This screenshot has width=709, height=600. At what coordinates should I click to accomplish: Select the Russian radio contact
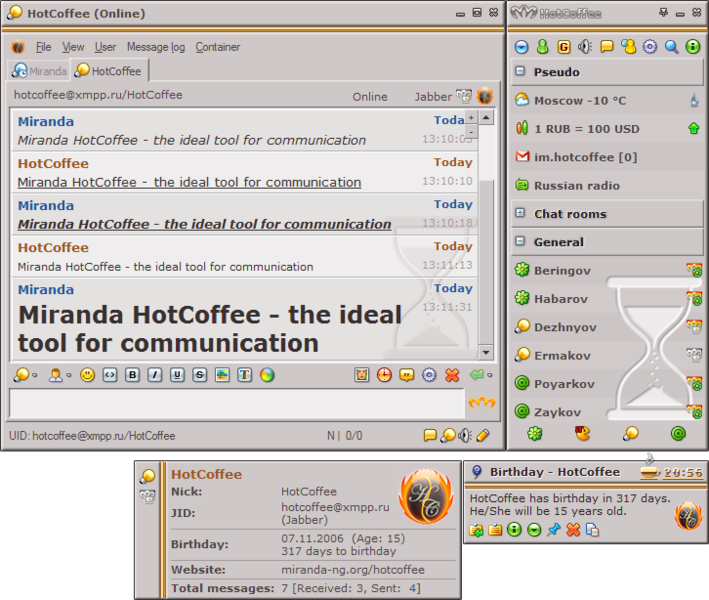click(x=607, y=185)
